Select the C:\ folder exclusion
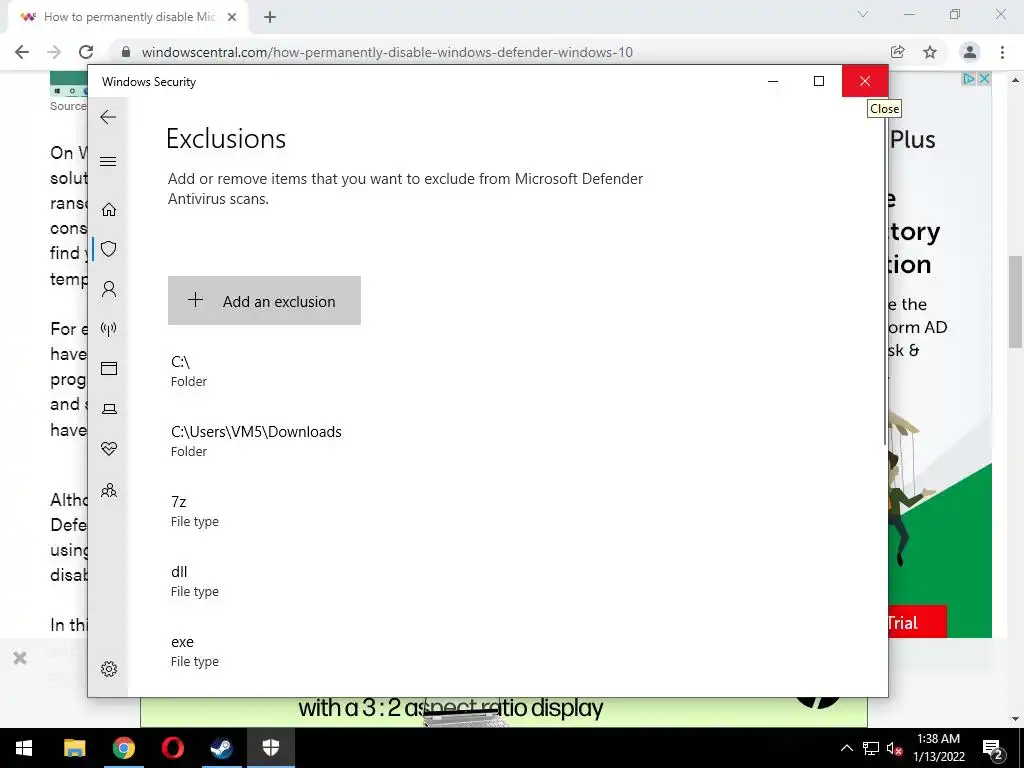This screenshot has height=768, width=1024. tap(189, 371)
